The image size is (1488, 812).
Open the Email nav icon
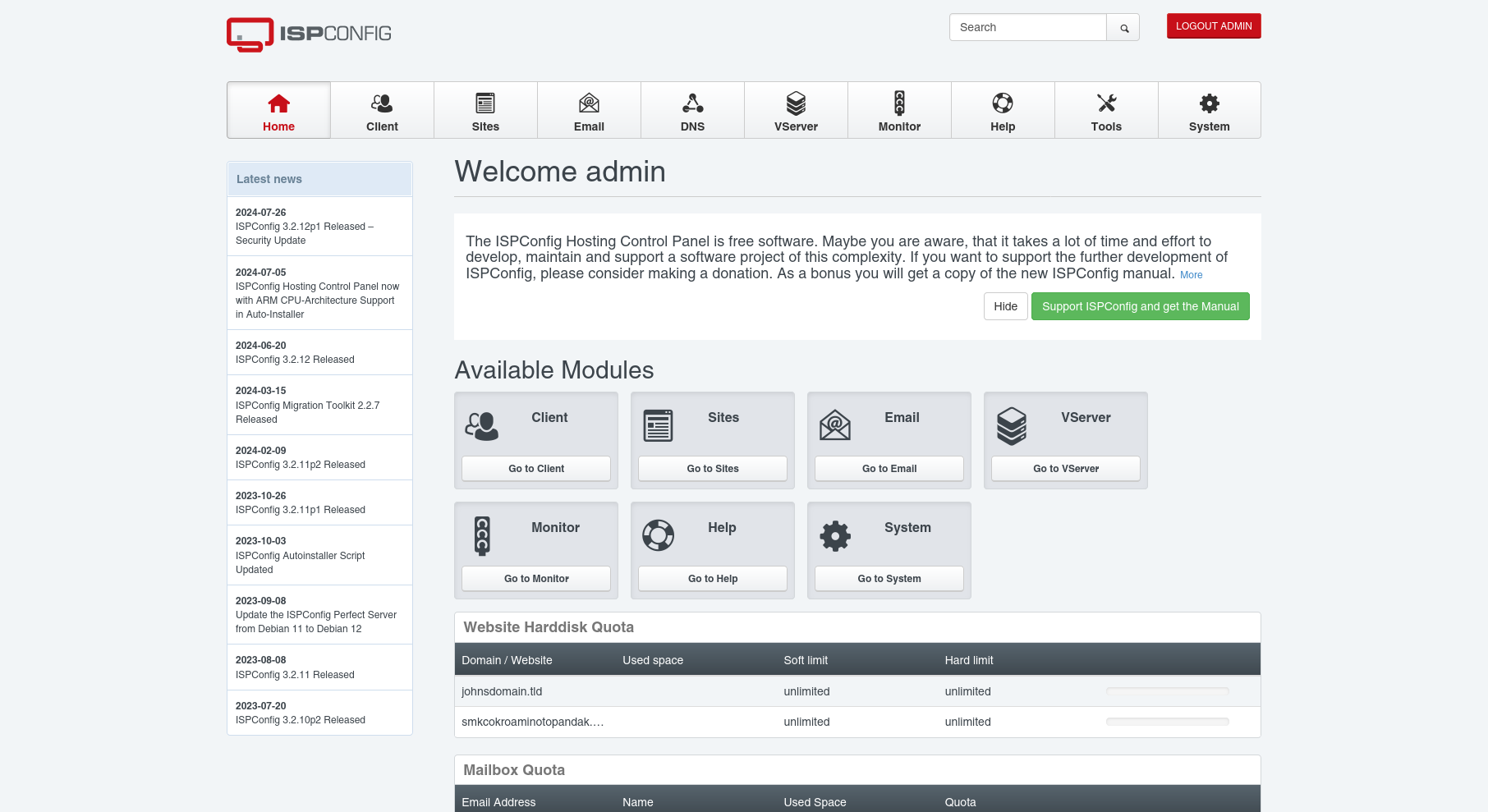click(x=589, y=103)
